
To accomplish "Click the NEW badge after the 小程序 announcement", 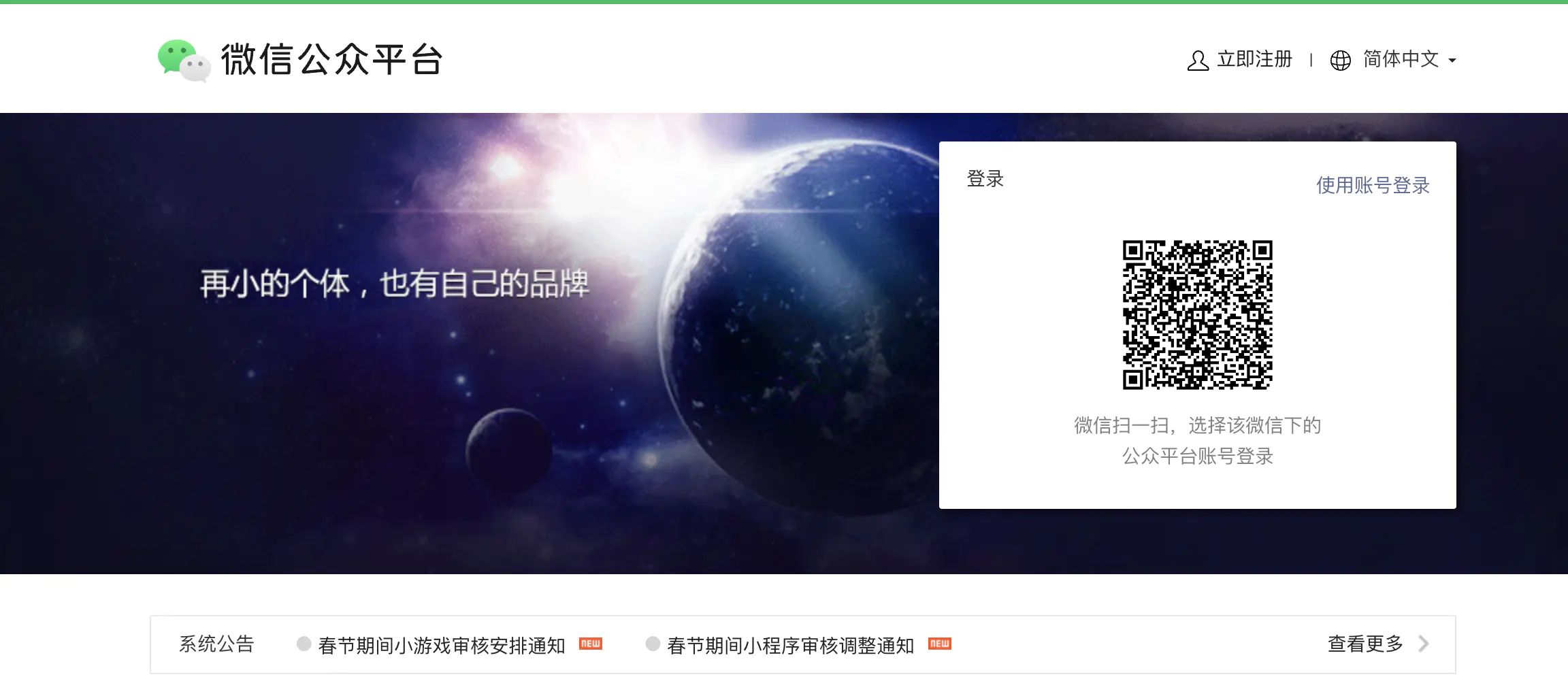I will coord(940,644).
